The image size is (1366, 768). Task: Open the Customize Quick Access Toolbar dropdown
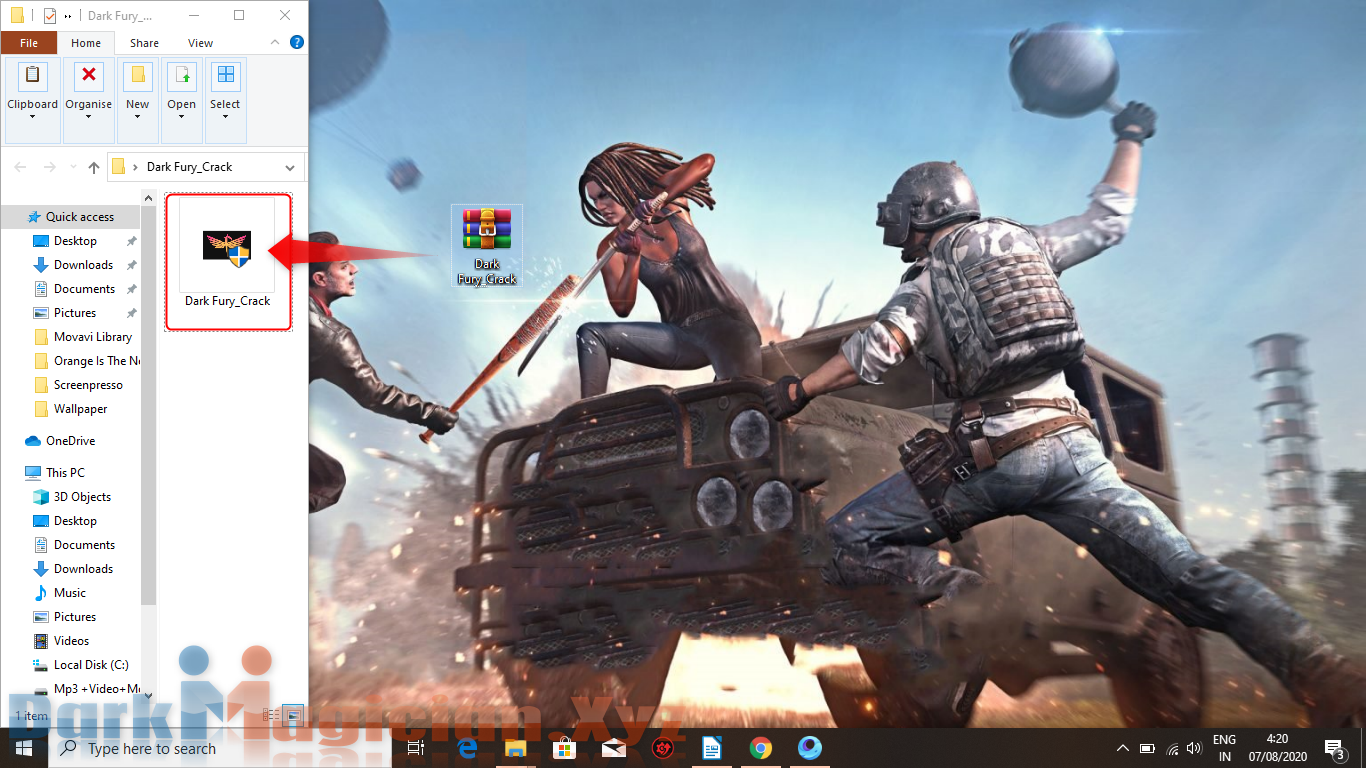click(x=68, y=16)
